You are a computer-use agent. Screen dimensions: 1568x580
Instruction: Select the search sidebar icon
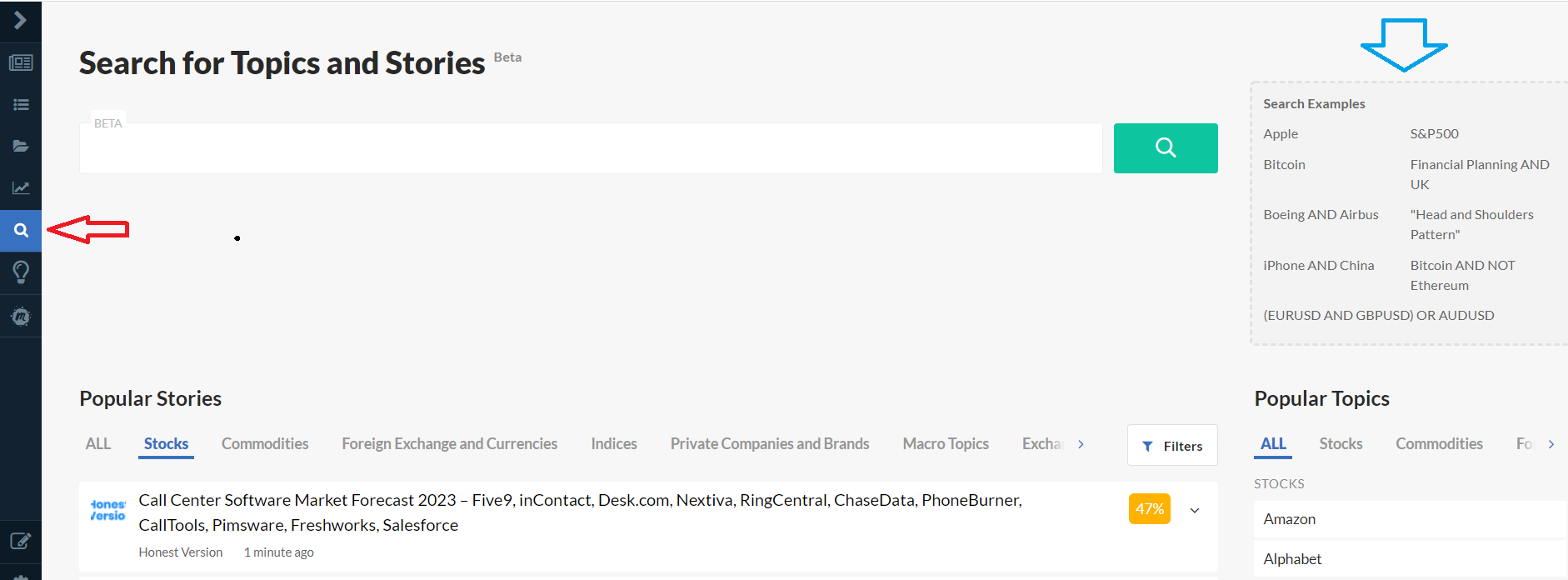pos(20,230)
